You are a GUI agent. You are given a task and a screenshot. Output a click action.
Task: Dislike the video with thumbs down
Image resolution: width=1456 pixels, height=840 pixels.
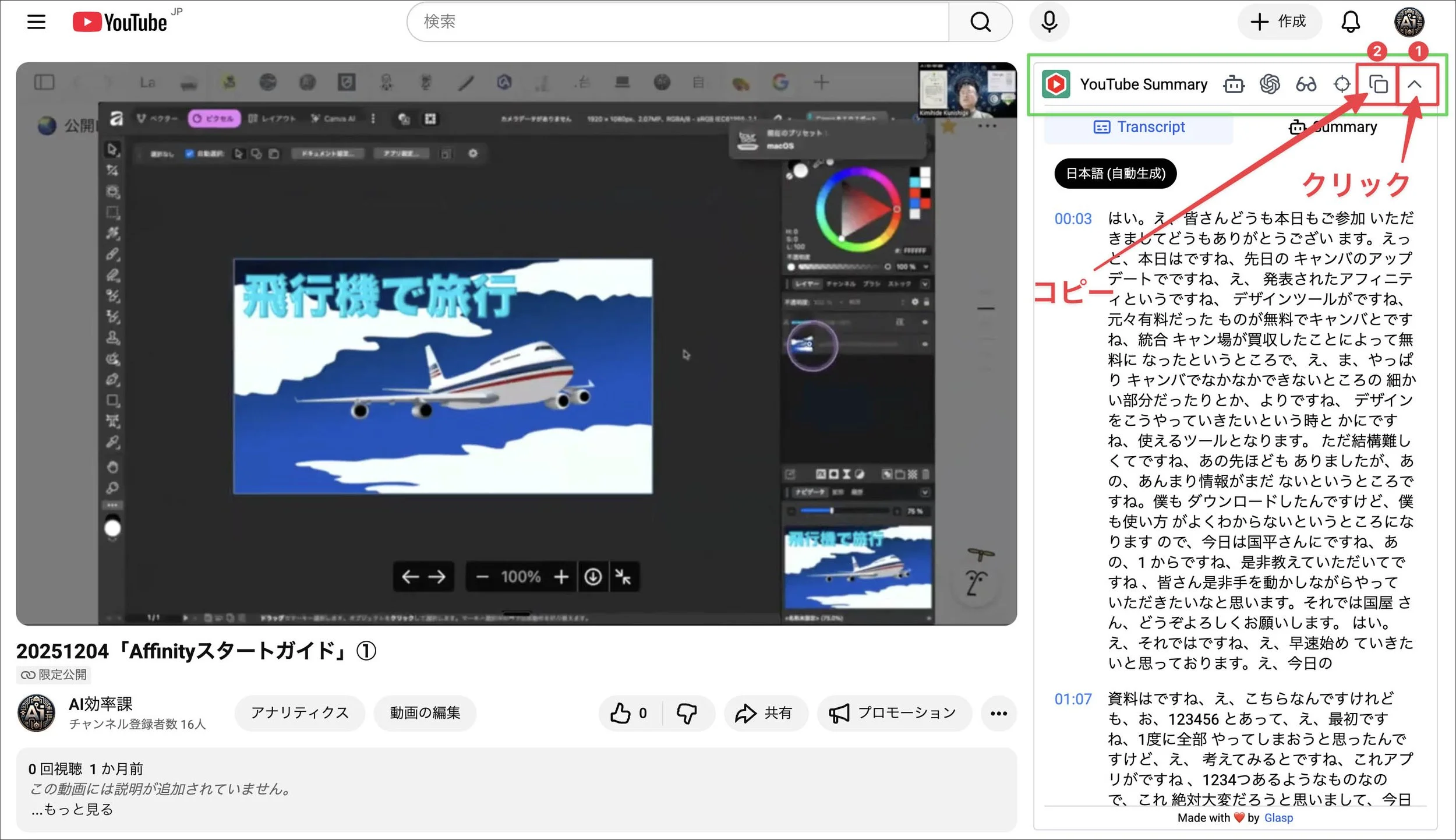click(x=687, y=713)
